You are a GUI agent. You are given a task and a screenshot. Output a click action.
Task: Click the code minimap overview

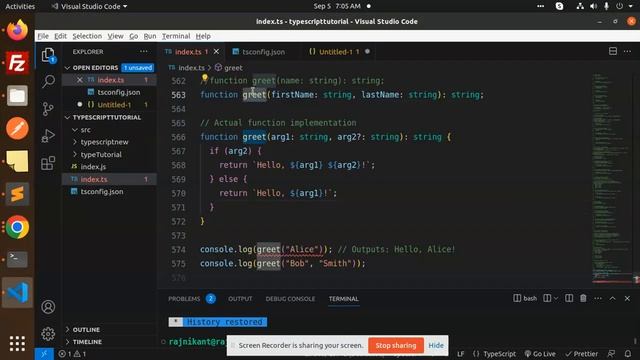click(612, 178)
